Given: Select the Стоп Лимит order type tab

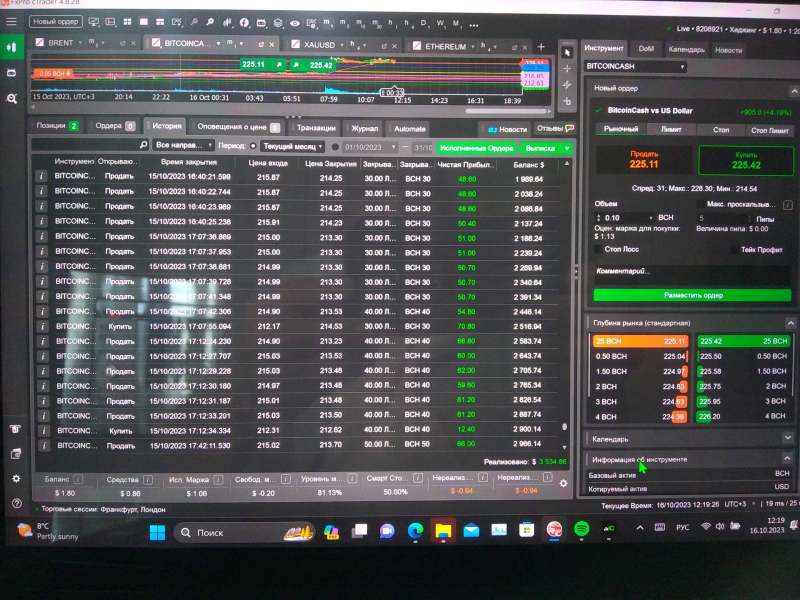Looking at the screenshot, I should tap(769, 131).
